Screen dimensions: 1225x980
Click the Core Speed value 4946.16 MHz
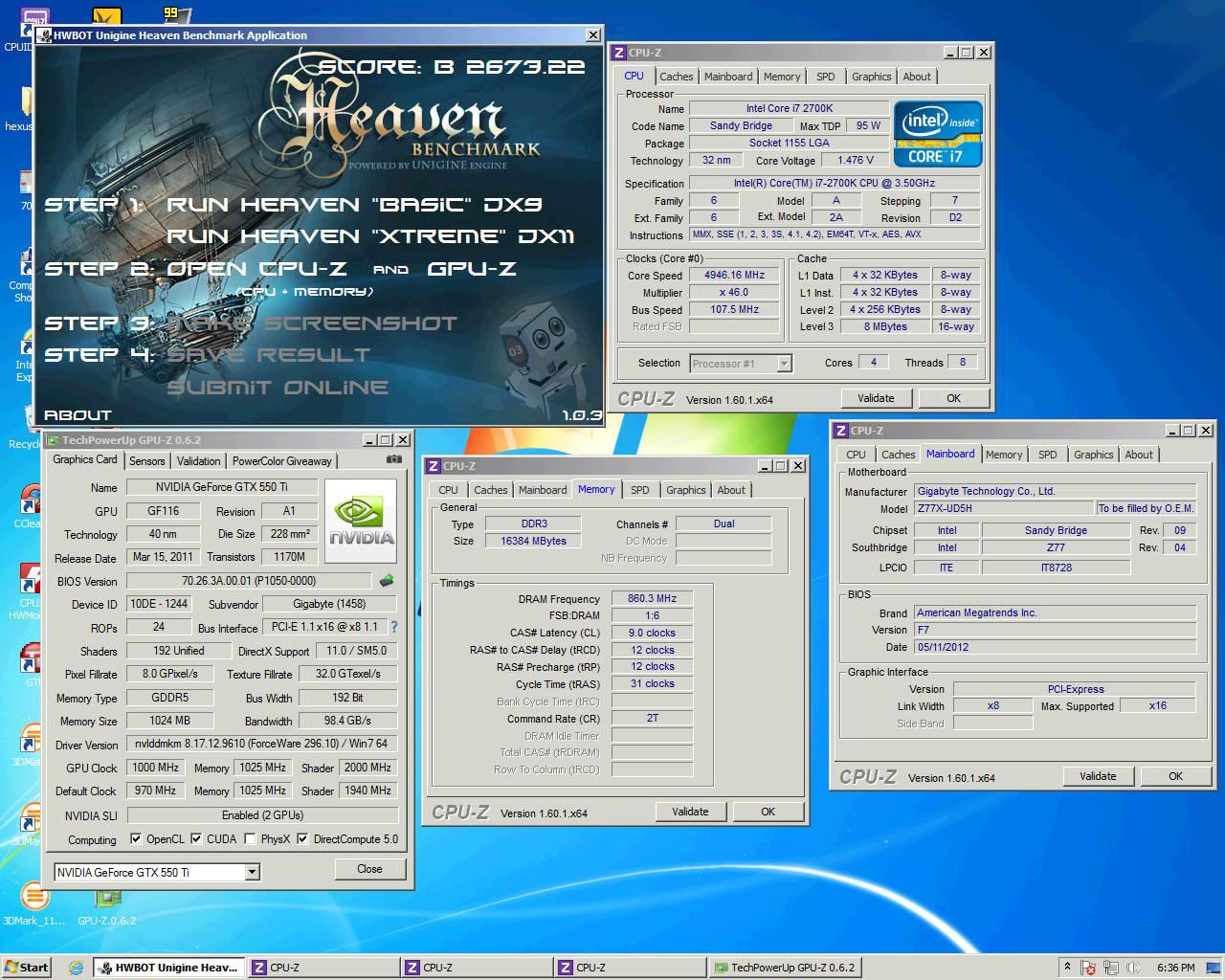coord(734,276)
